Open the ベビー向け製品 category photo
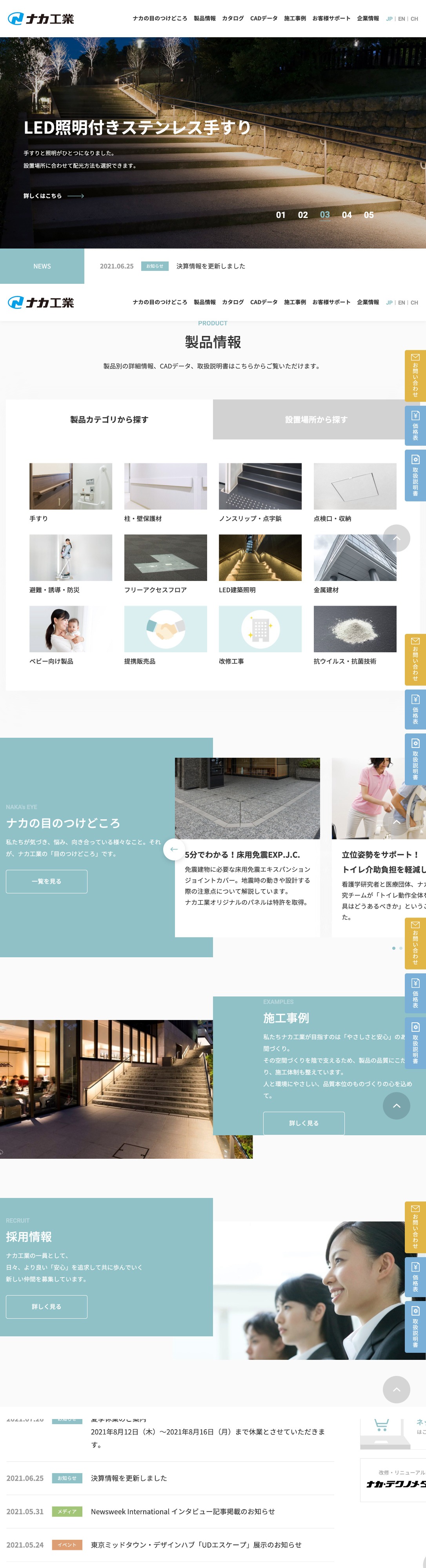The height and width of the screenshot is (1568, 426). pos(71,628)
